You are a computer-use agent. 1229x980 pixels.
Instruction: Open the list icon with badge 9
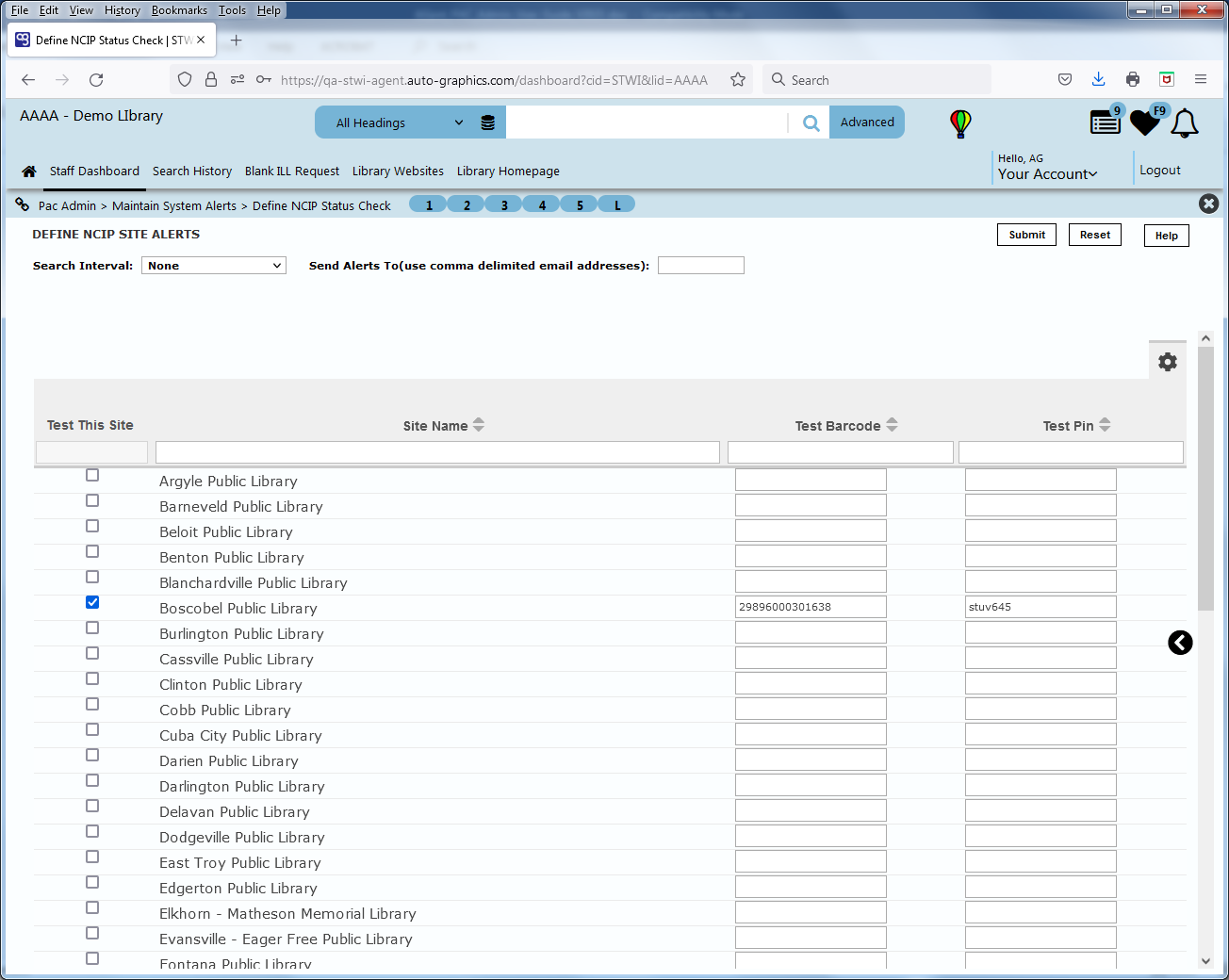[x=1105, y=122]
